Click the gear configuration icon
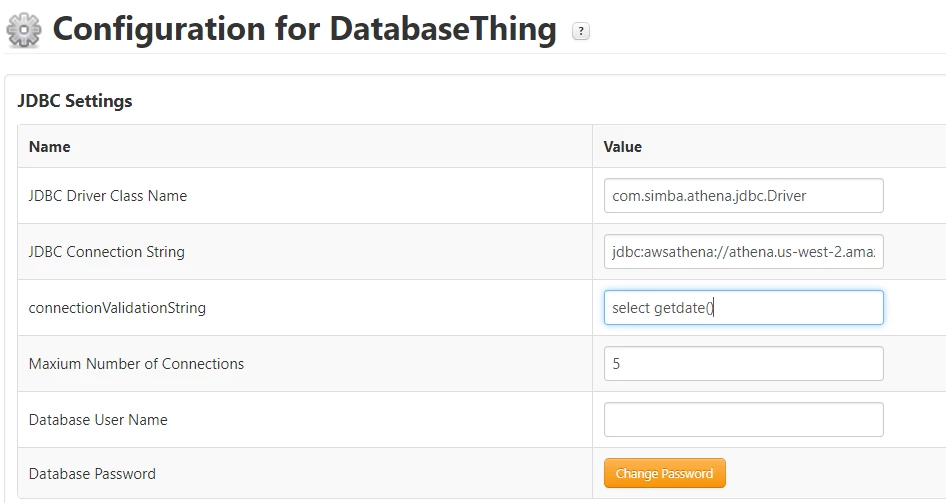The image size is (946, 503). [24, 30]
